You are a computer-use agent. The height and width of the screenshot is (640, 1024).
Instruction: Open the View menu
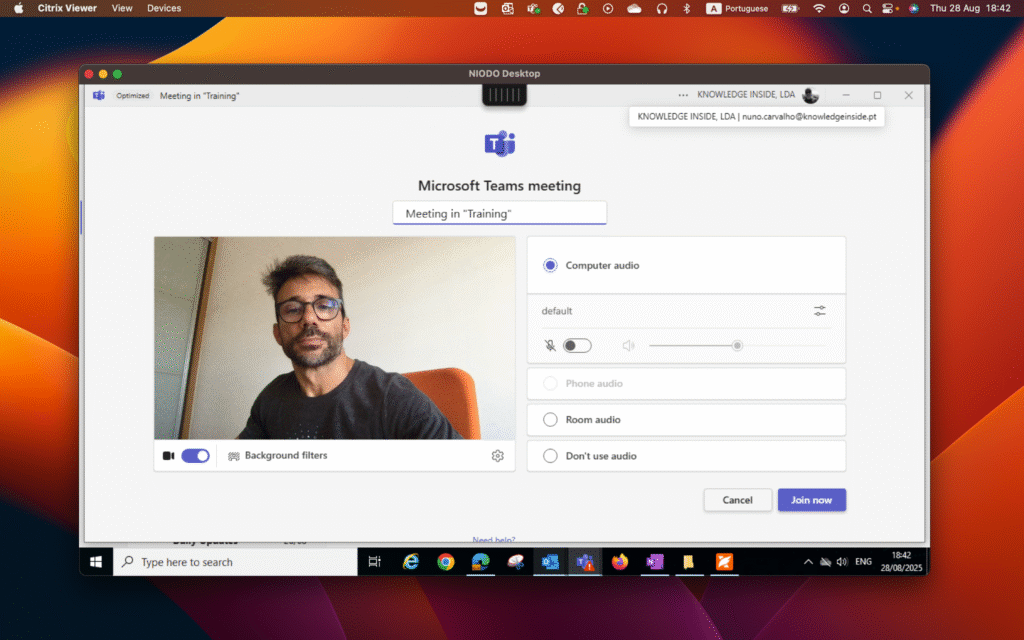point(121,8)
